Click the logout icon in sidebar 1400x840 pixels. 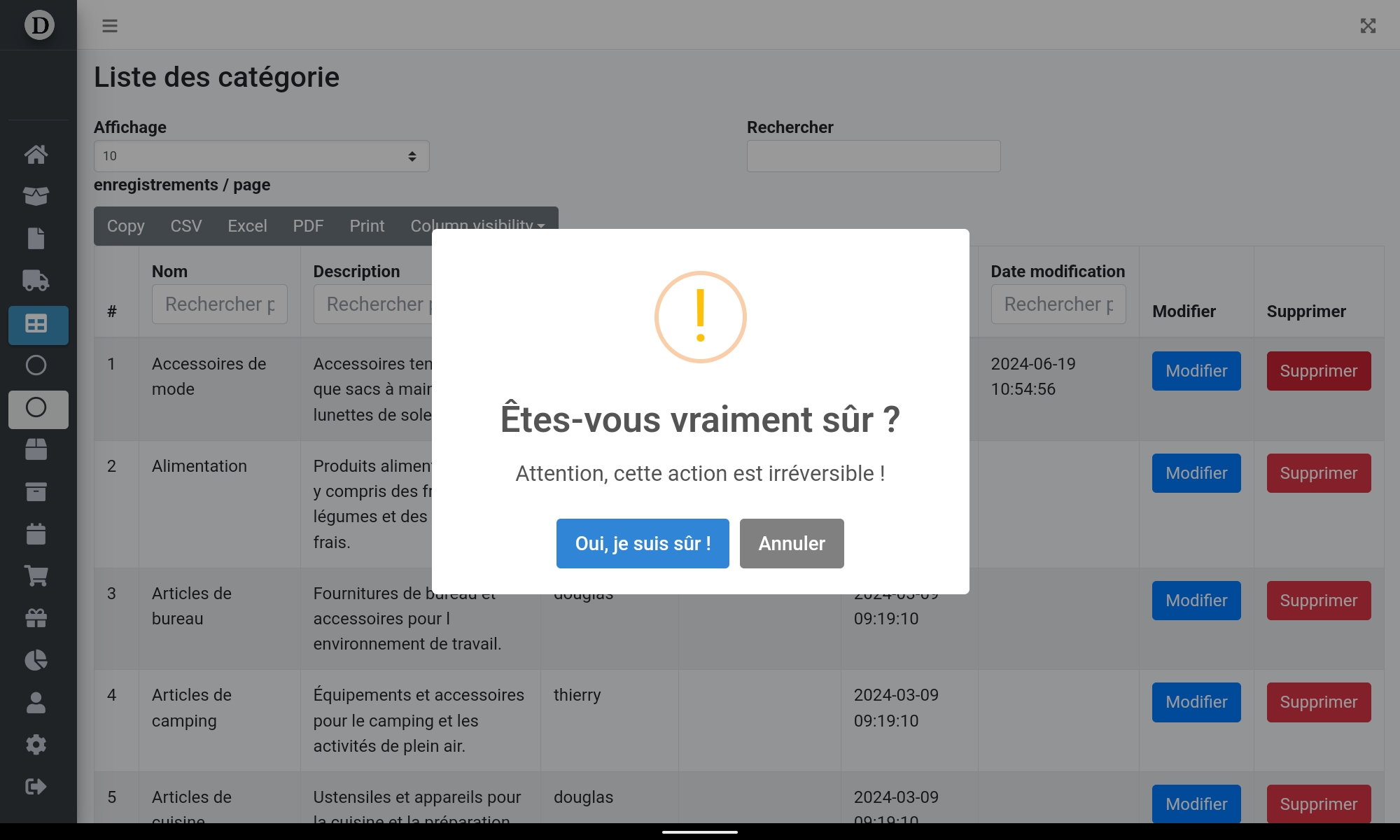pyautogui.click(x=36, y=787)
